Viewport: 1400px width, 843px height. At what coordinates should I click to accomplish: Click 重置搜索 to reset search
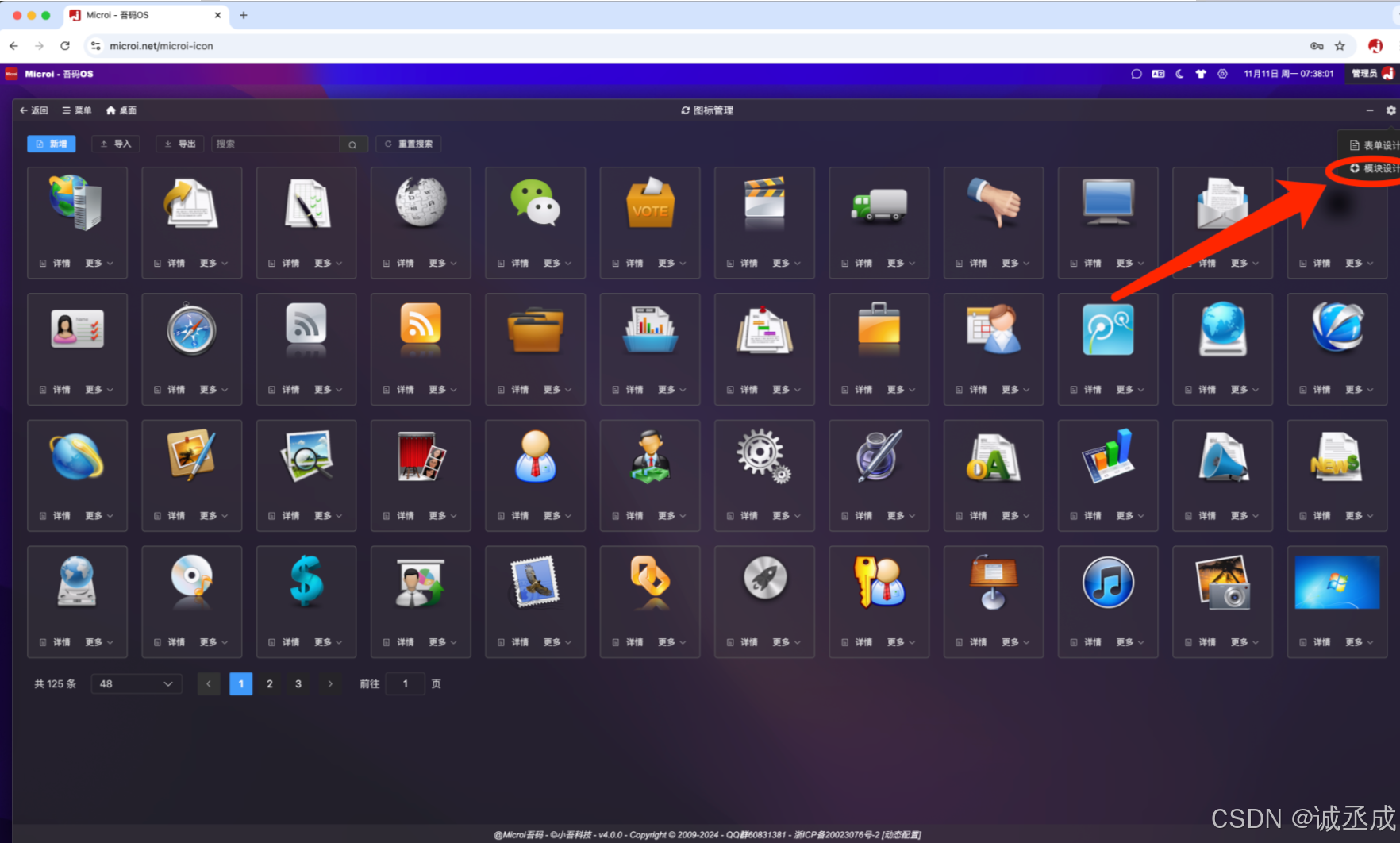pyautogui.click(x=409, y=144)
